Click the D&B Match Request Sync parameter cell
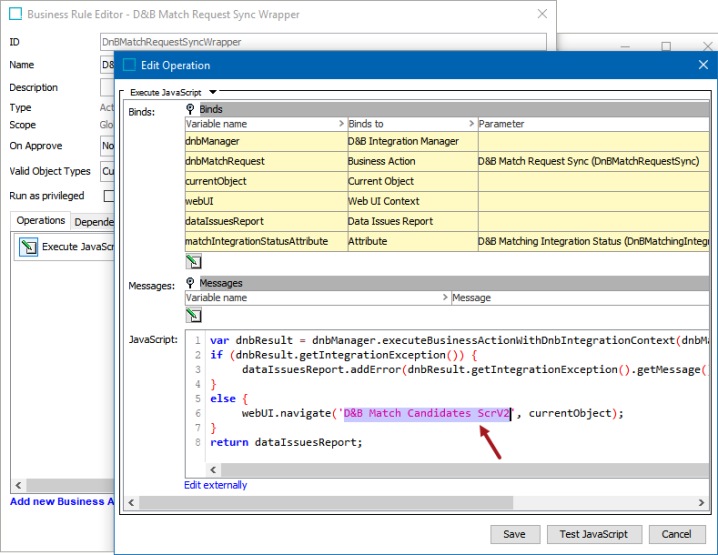The height and width of the screenshot is (555, 718). (x=593, y=162)
